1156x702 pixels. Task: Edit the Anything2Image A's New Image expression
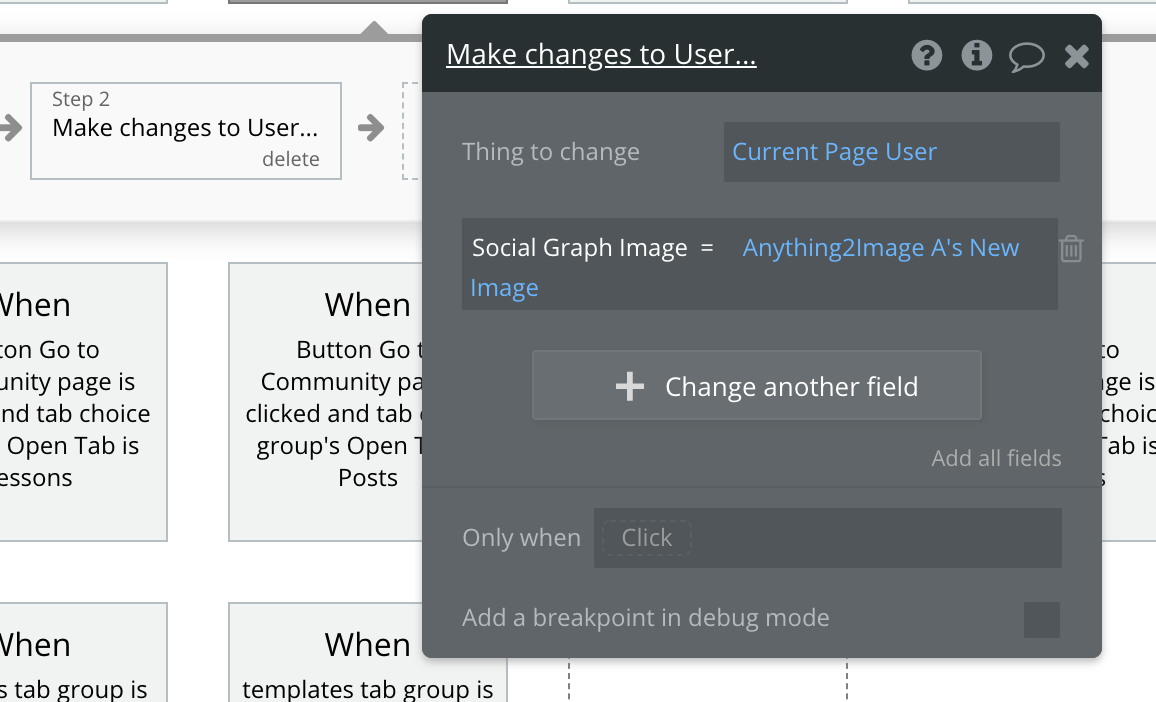(x=880, y=248)
